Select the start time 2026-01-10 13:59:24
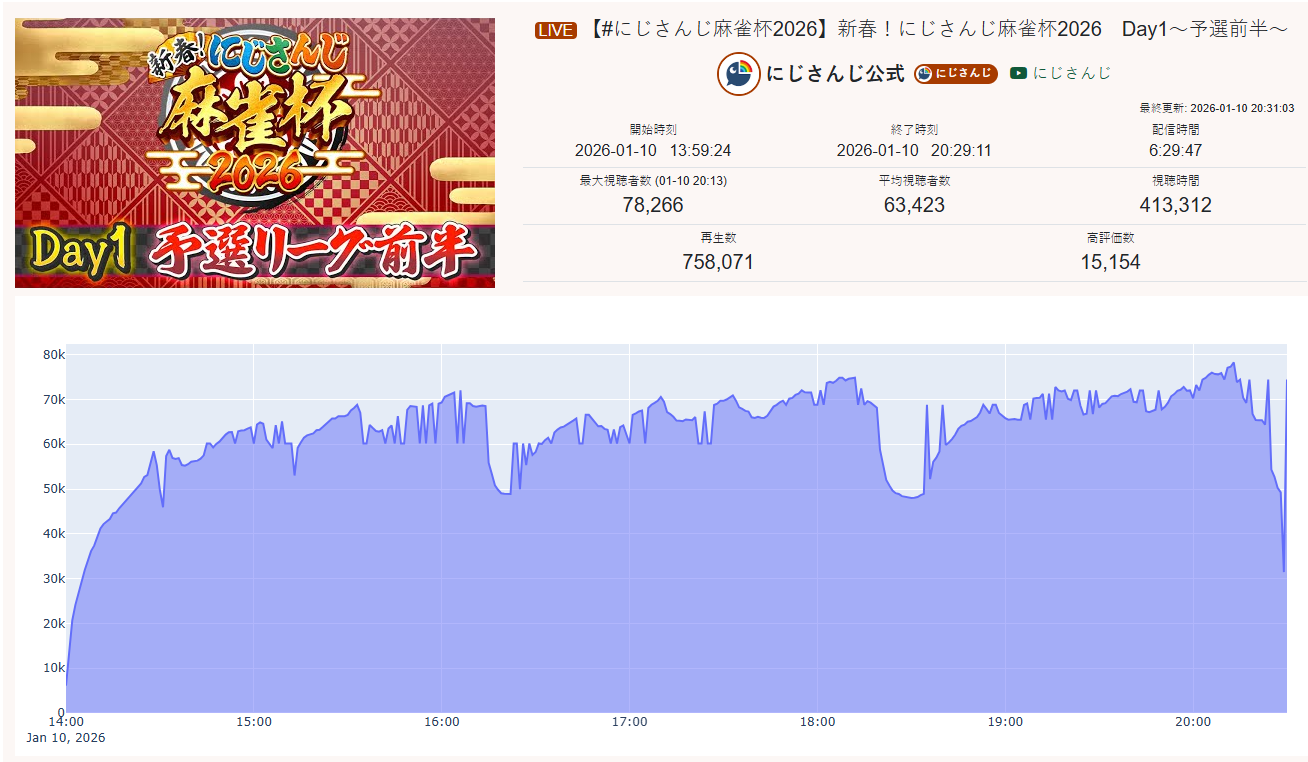This screenshot has height=762, width=1308. (653, 150)
